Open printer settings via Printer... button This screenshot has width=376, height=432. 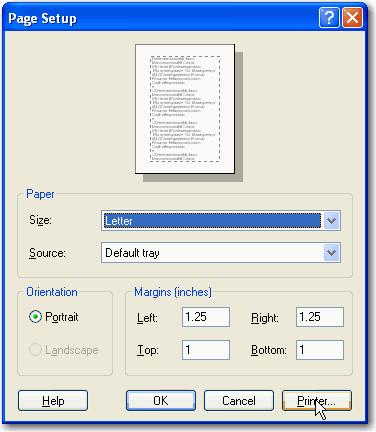click(x=317, y=401)
